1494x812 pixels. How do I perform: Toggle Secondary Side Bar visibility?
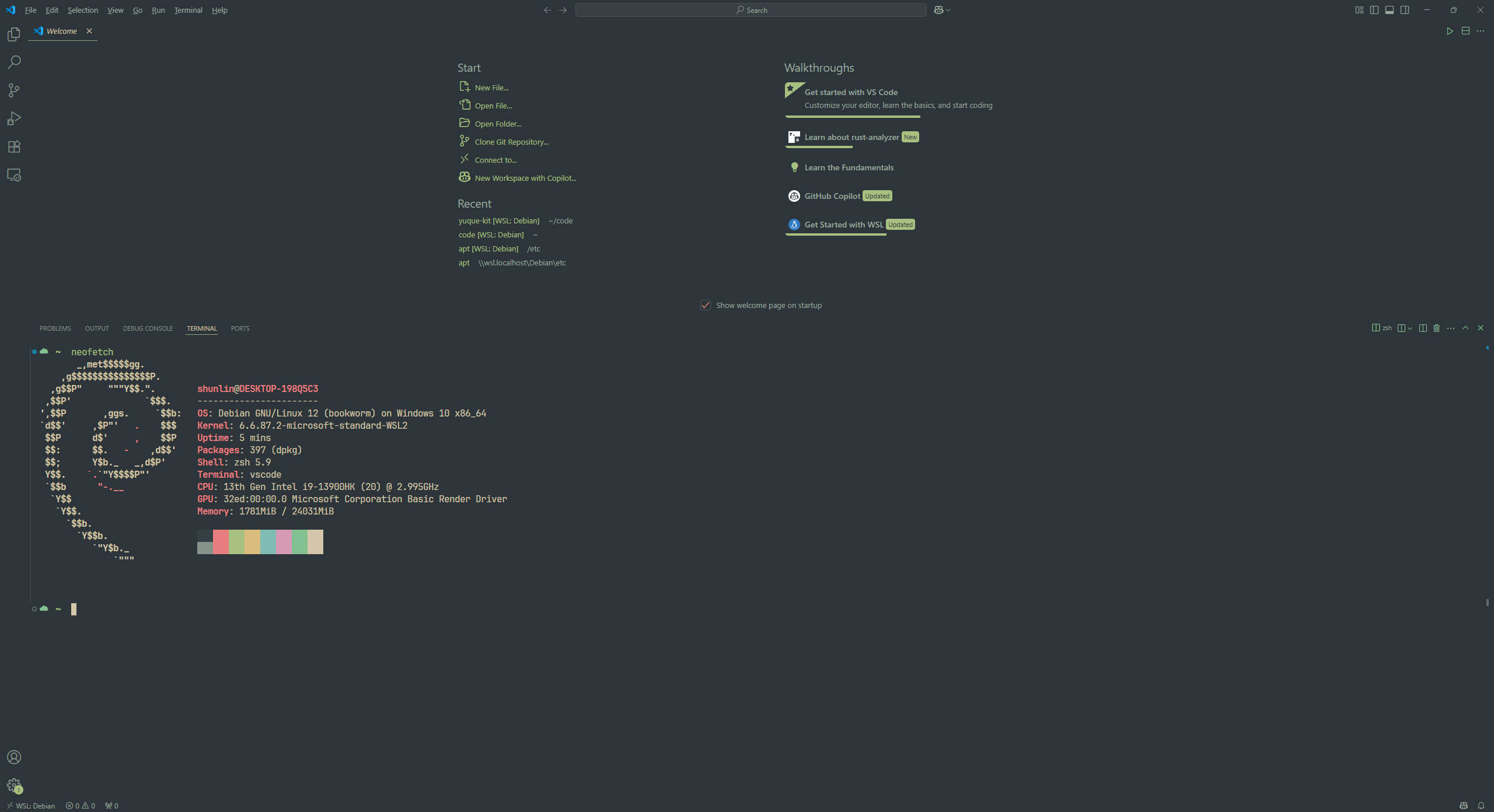1405,10
